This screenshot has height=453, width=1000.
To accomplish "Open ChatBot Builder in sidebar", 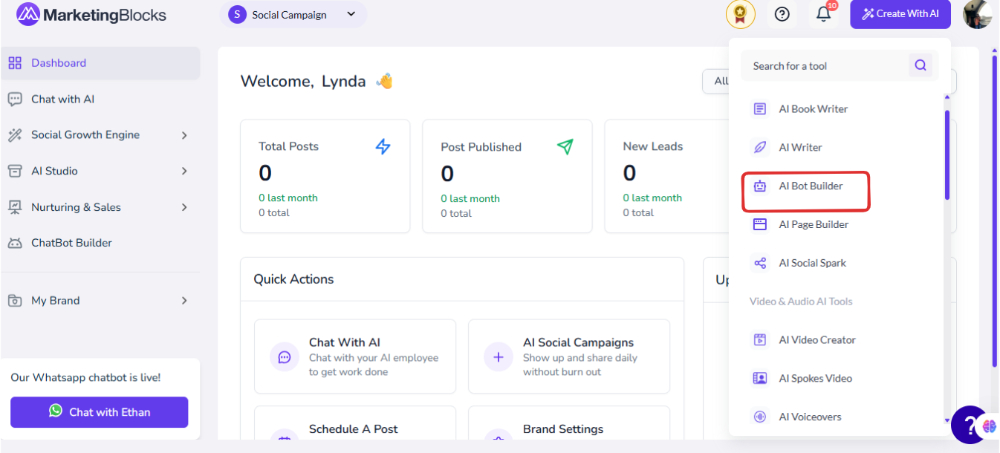I will pyautogui.click(x=71, y=243).
